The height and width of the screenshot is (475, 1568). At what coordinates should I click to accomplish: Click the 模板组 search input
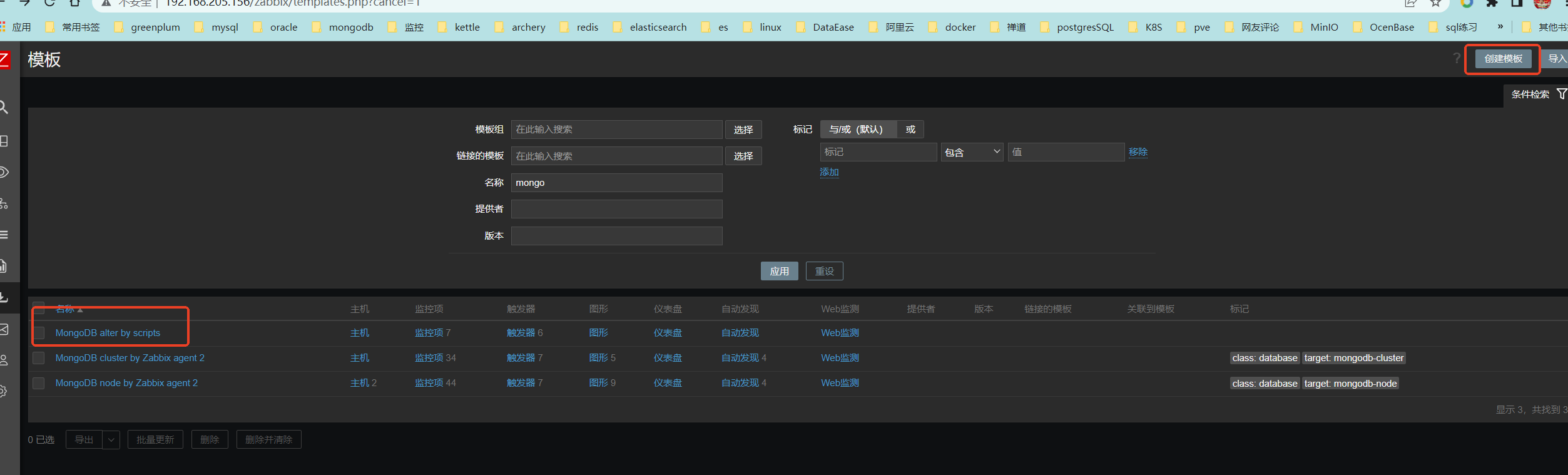[617, 130]
